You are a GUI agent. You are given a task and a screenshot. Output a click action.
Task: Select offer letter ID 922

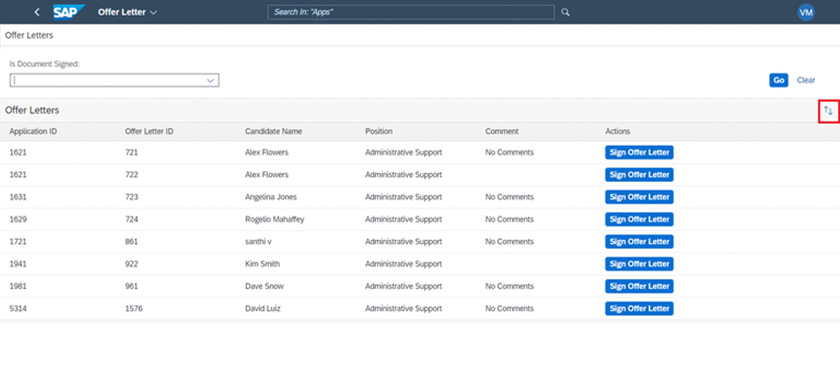tap(131, 264)
